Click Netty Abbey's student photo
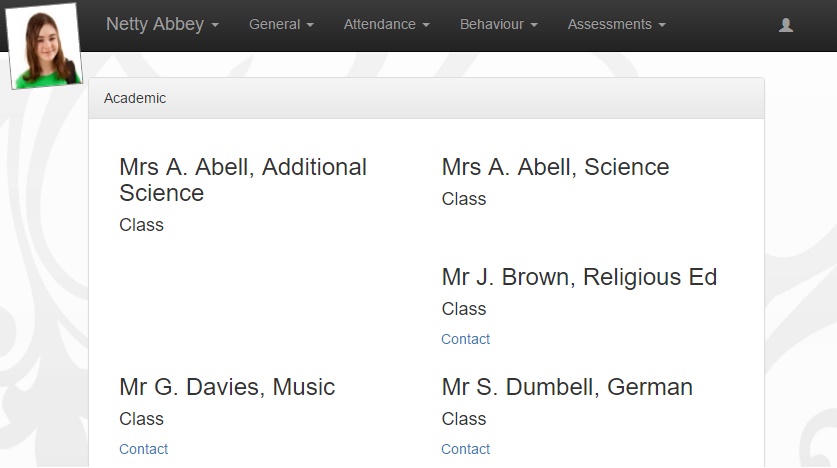The height and width of the screenshot is (468, 837). click(44, 46)
